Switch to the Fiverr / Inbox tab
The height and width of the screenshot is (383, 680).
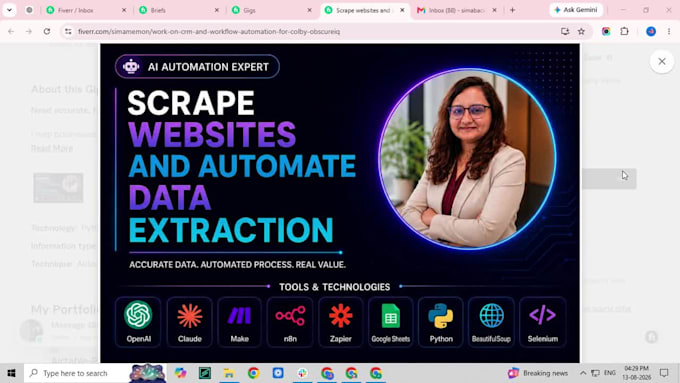pyautogui.click(x=86, y=10)
